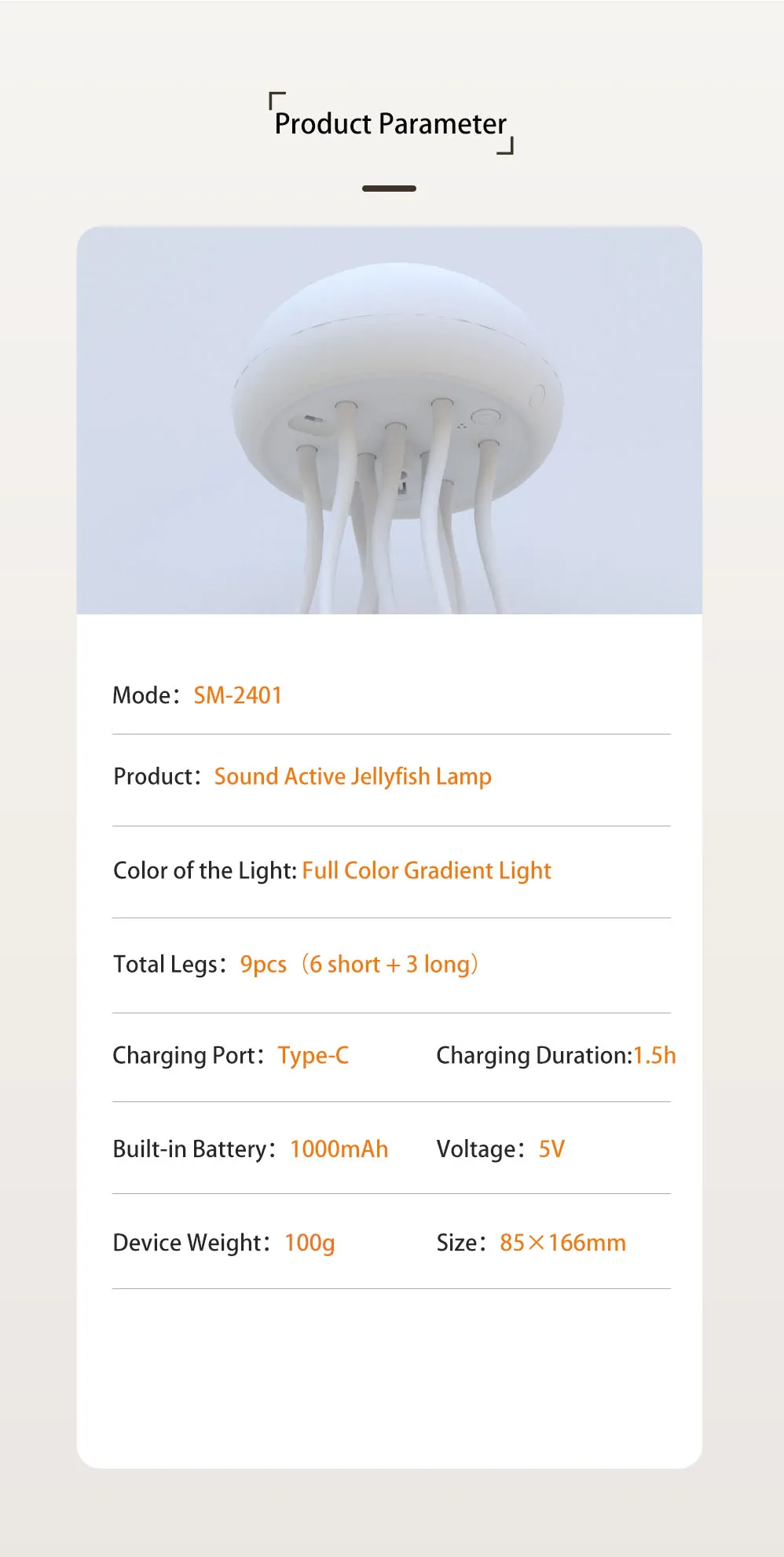
Task: Click the 1000mAh battery value
Action: pos(339,1149)
